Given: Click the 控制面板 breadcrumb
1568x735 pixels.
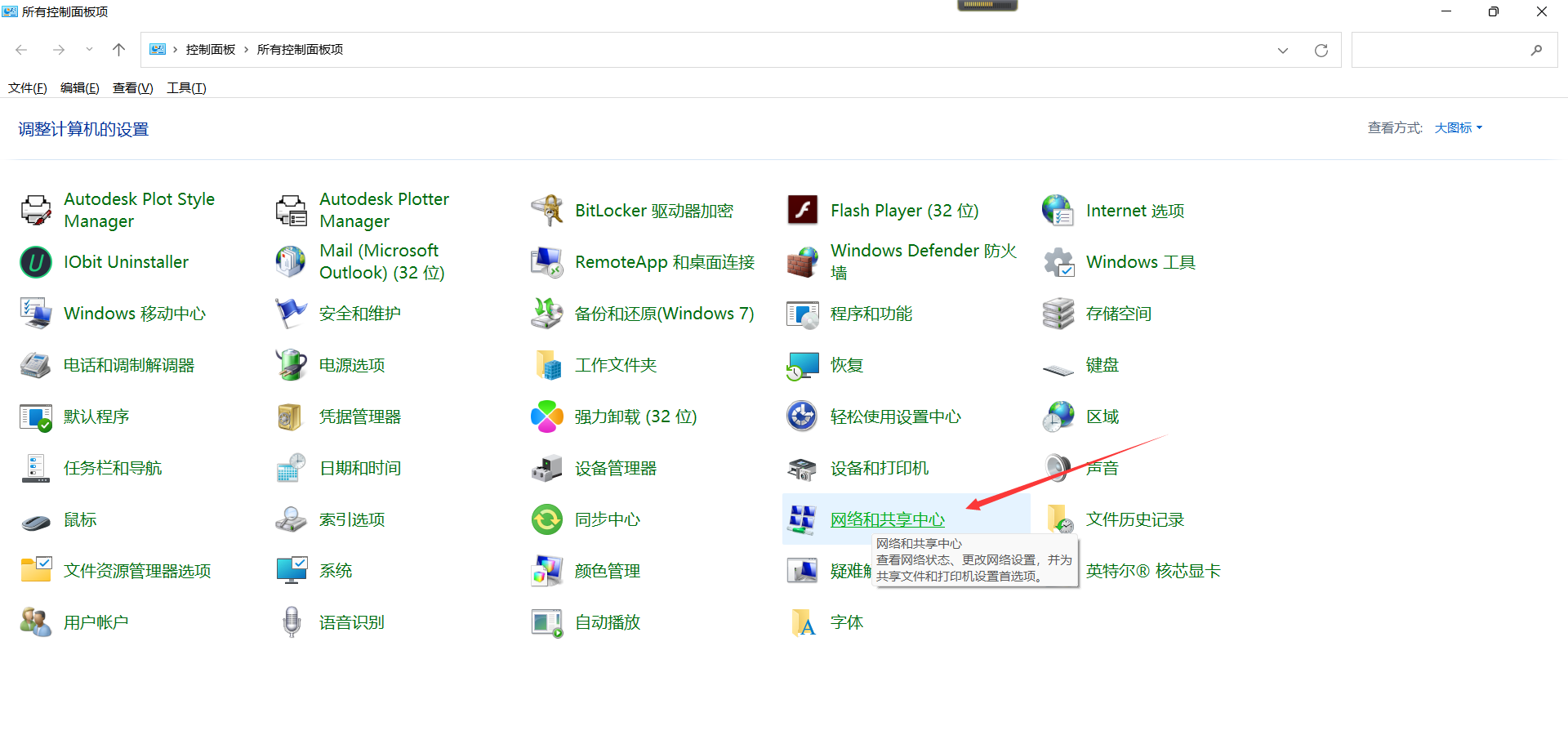Looking at the screenshot, I should [x=211, y=50].
